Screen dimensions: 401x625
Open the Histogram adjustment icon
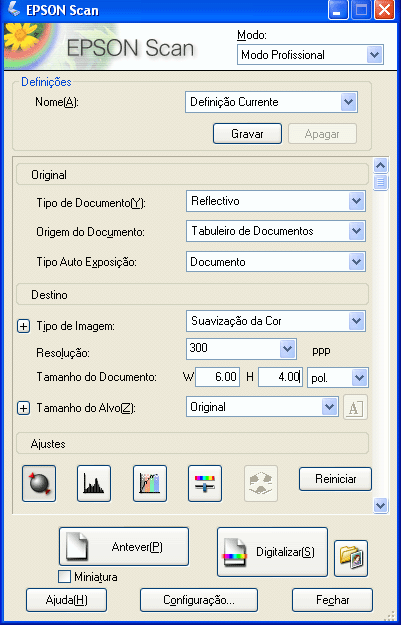pos(94,483)
